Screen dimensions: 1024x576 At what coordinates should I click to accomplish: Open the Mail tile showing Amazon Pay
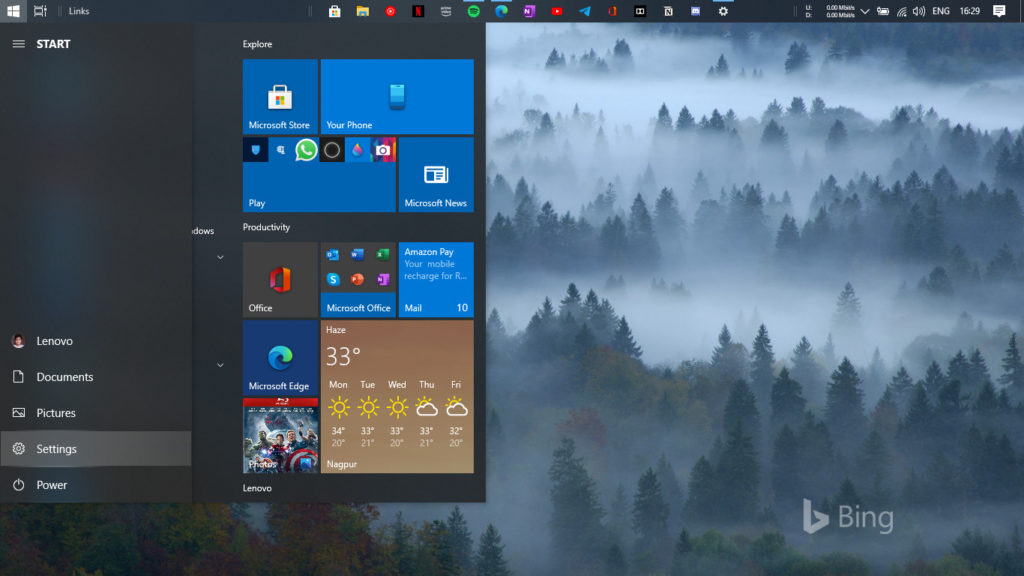[x=436, y=280]
